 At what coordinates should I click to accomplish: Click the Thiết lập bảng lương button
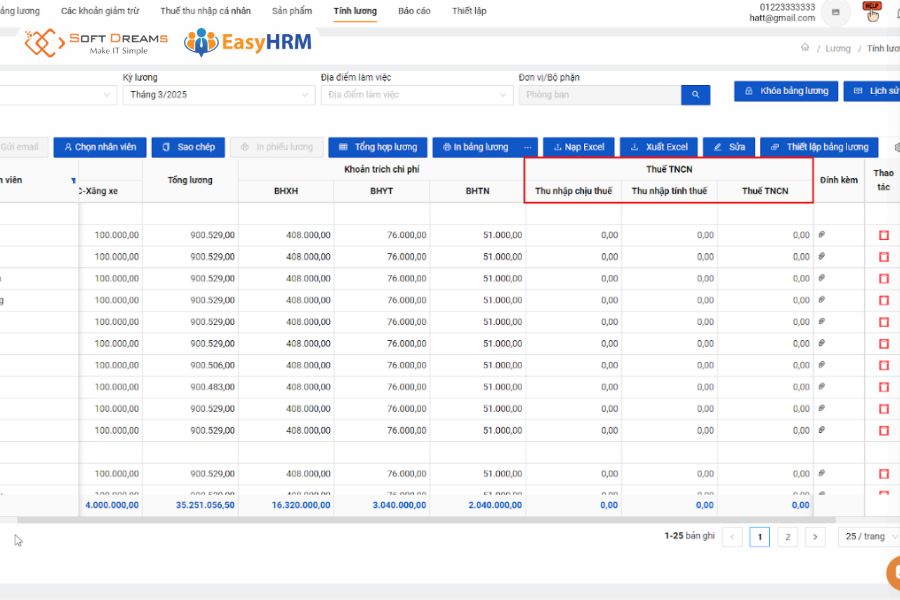pos(819,147)
